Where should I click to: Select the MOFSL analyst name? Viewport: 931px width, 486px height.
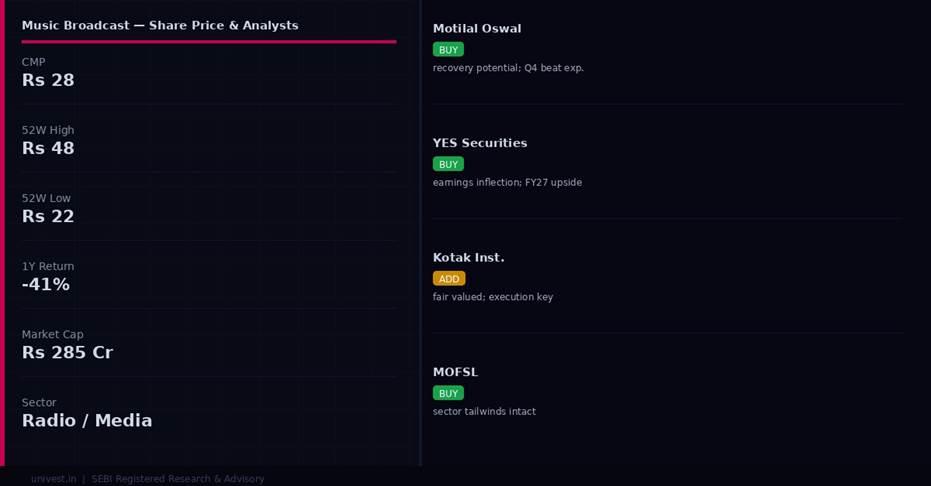pos(455,372)
